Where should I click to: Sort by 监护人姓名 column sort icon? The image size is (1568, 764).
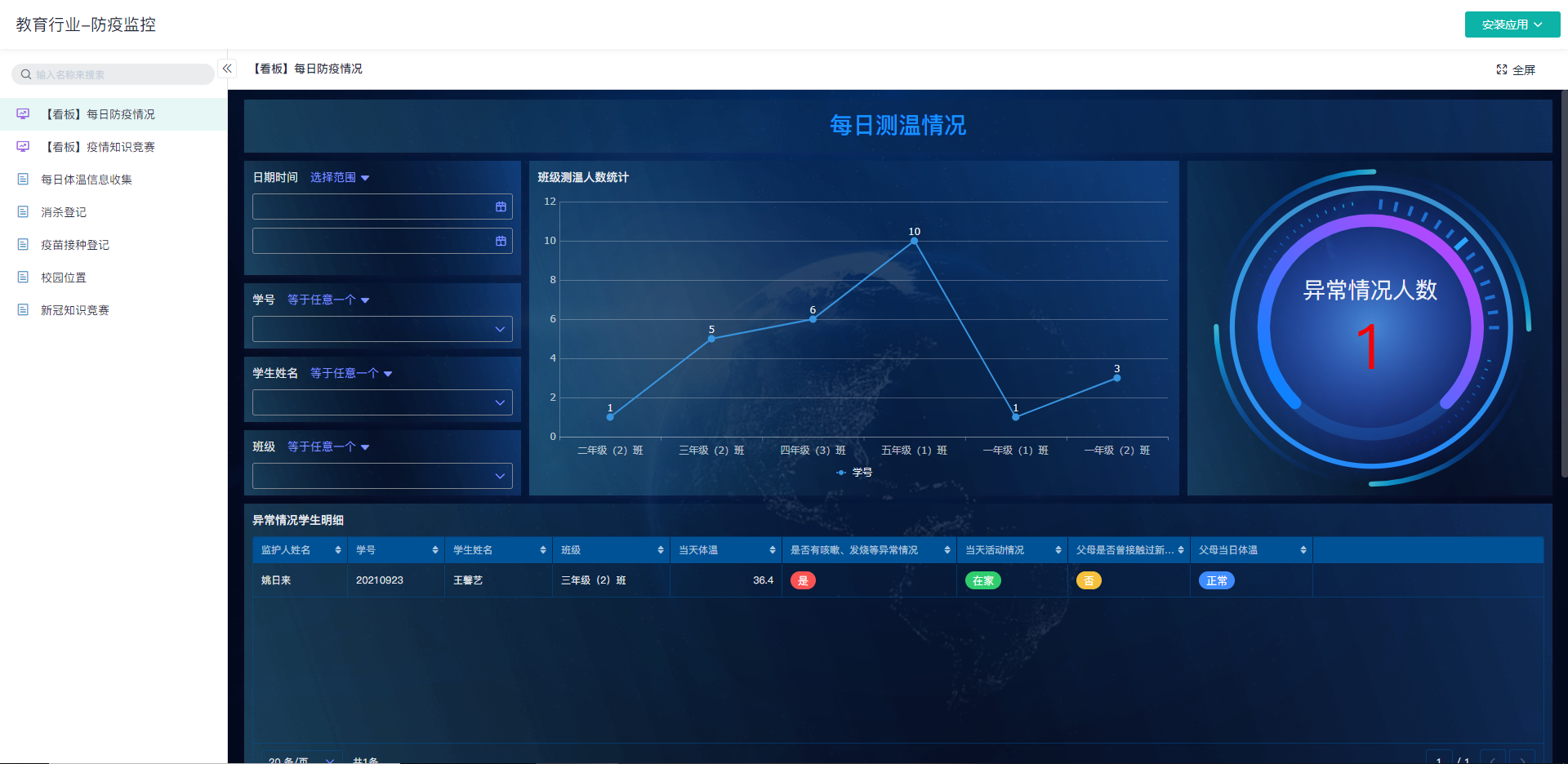[338, 550]
